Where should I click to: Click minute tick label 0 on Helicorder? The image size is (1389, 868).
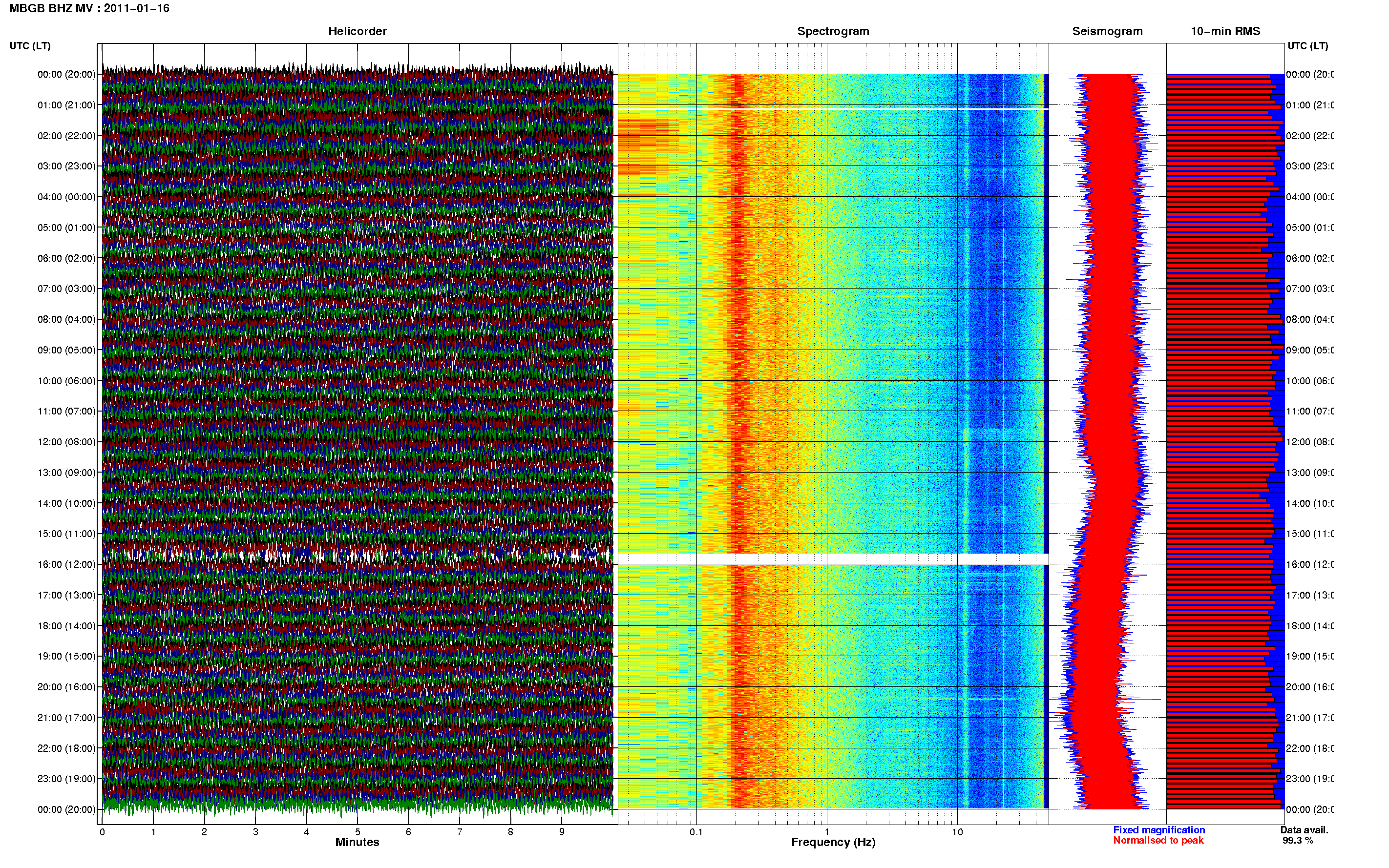click(102, 832)
